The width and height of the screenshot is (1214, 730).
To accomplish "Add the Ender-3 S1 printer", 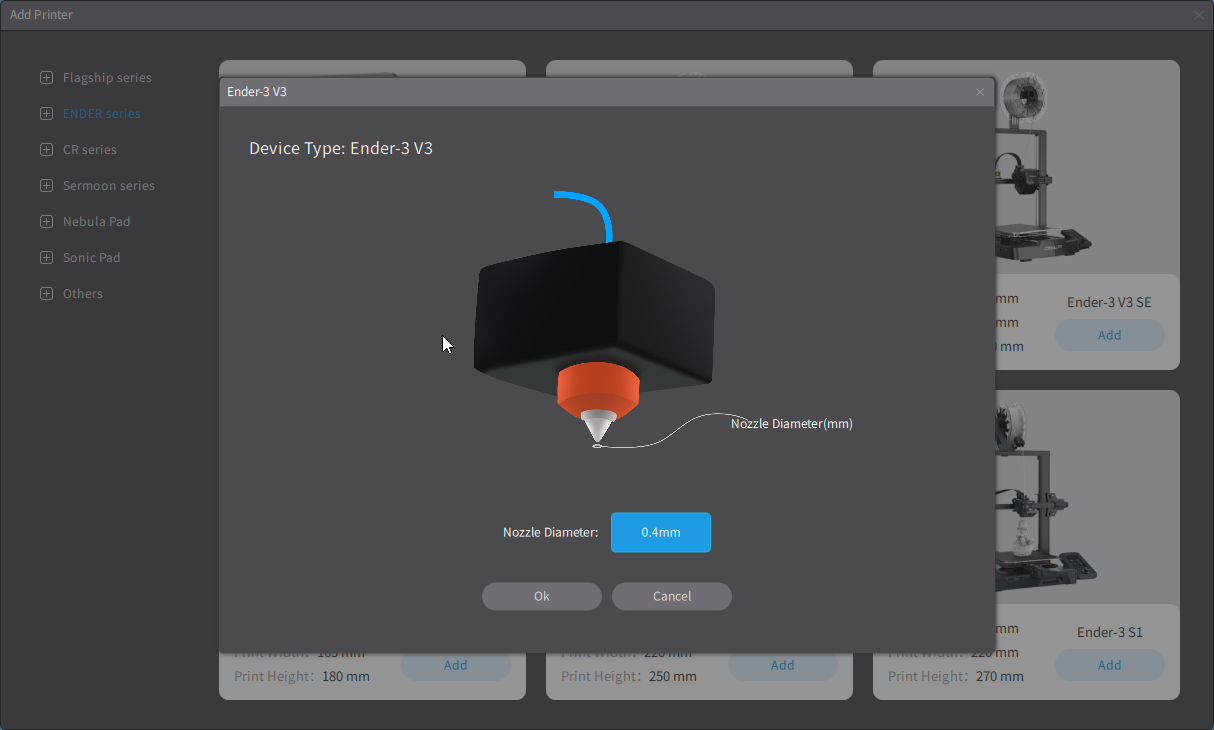I will point(1110,665).
